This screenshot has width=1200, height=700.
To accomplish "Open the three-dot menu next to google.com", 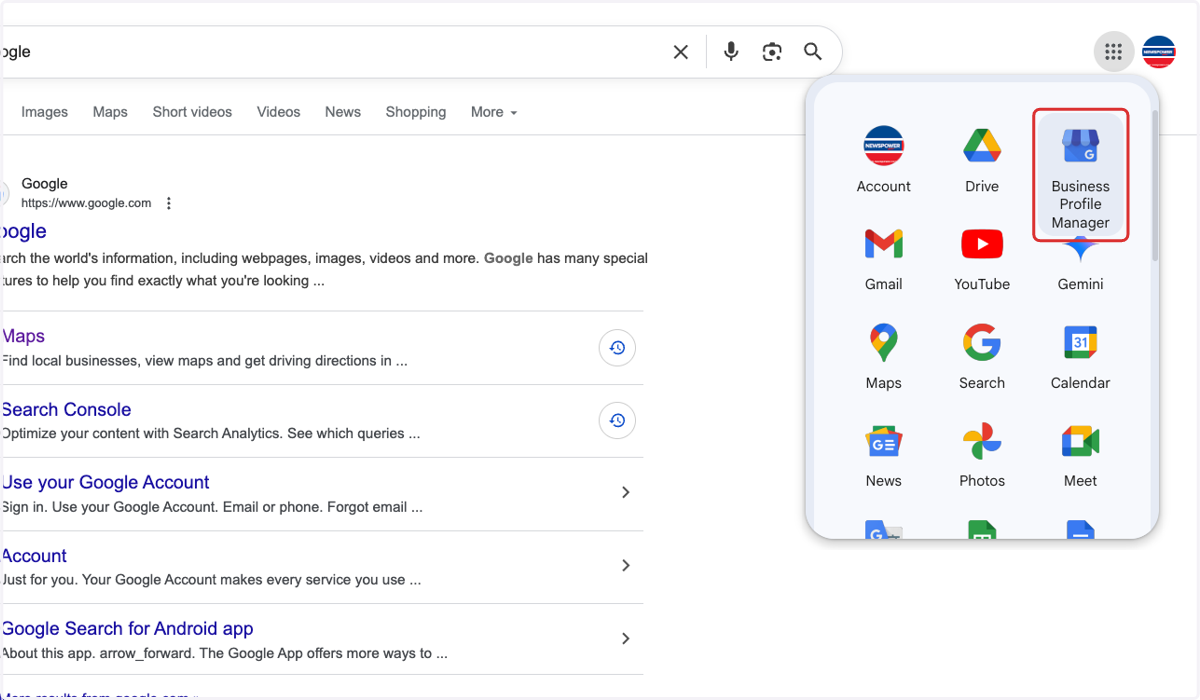I will pyautogui.click(x=169, y=203).
